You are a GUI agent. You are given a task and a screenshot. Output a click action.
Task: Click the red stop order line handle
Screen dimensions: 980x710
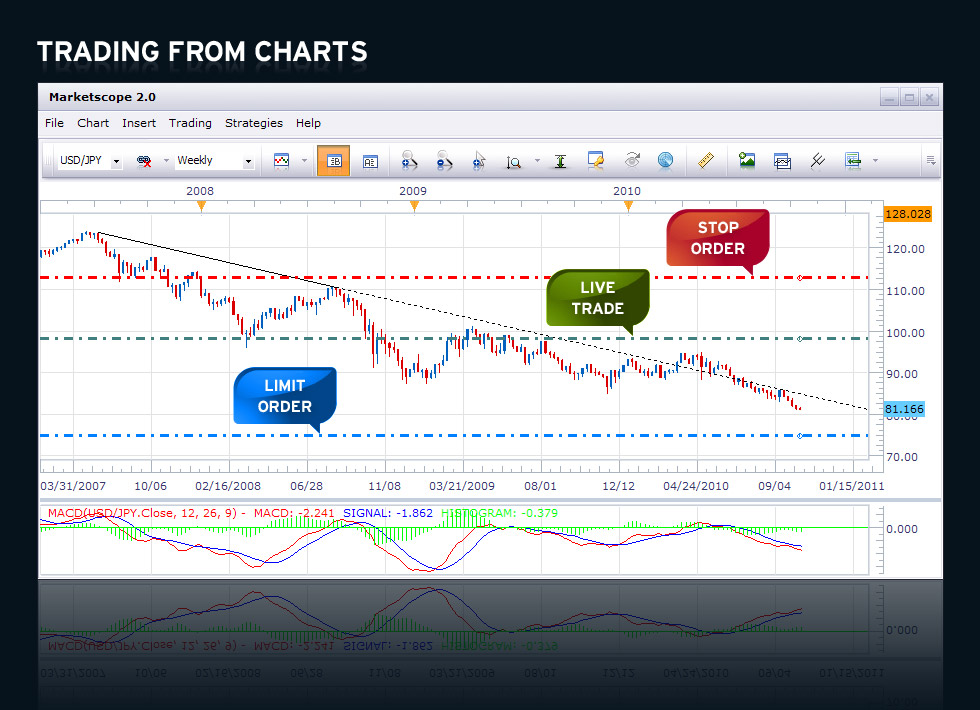pyautogui.click(x=800, y=278)
